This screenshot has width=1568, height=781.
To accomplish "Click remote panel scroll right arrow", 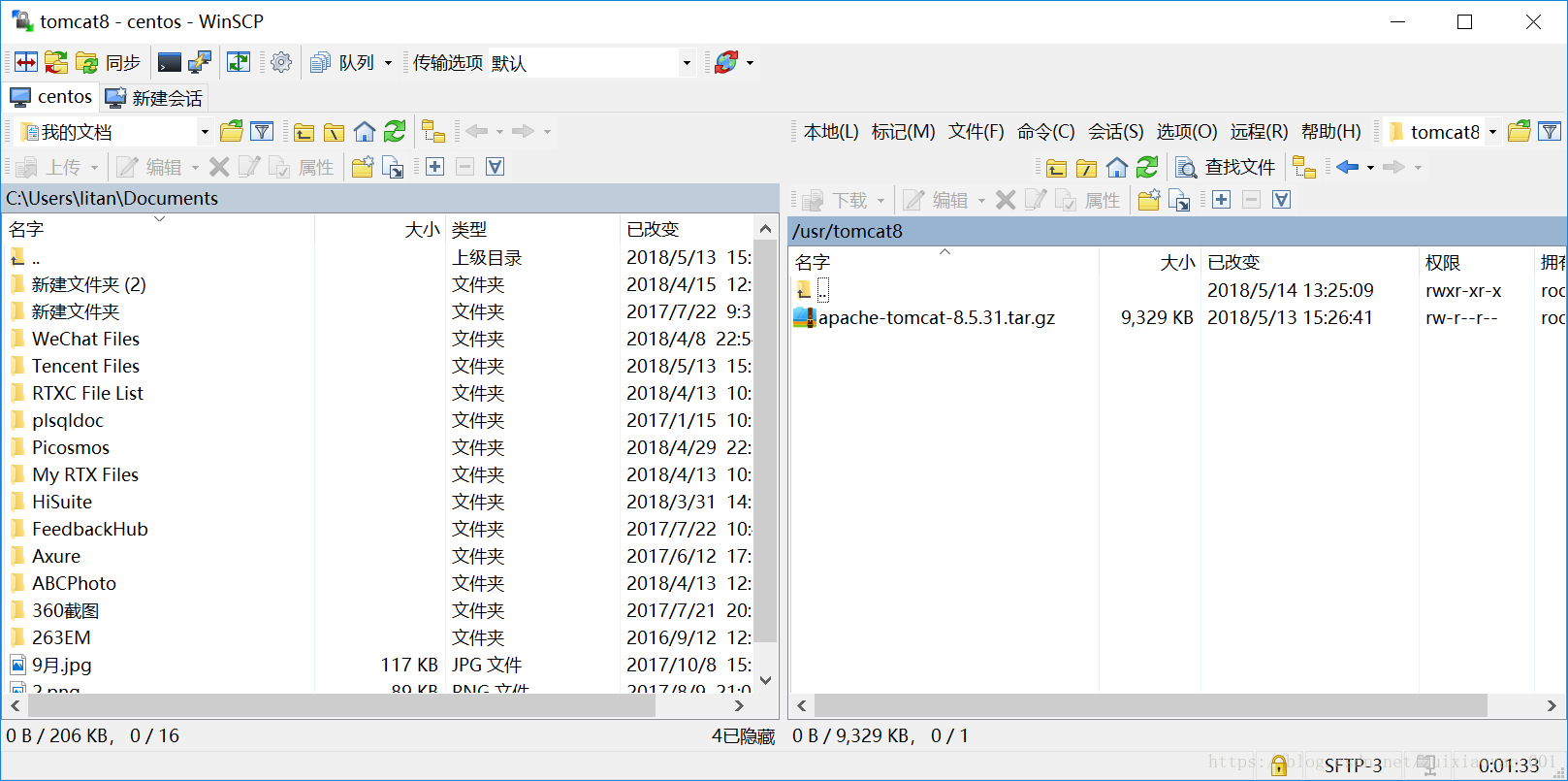I will pos(1552,706).
